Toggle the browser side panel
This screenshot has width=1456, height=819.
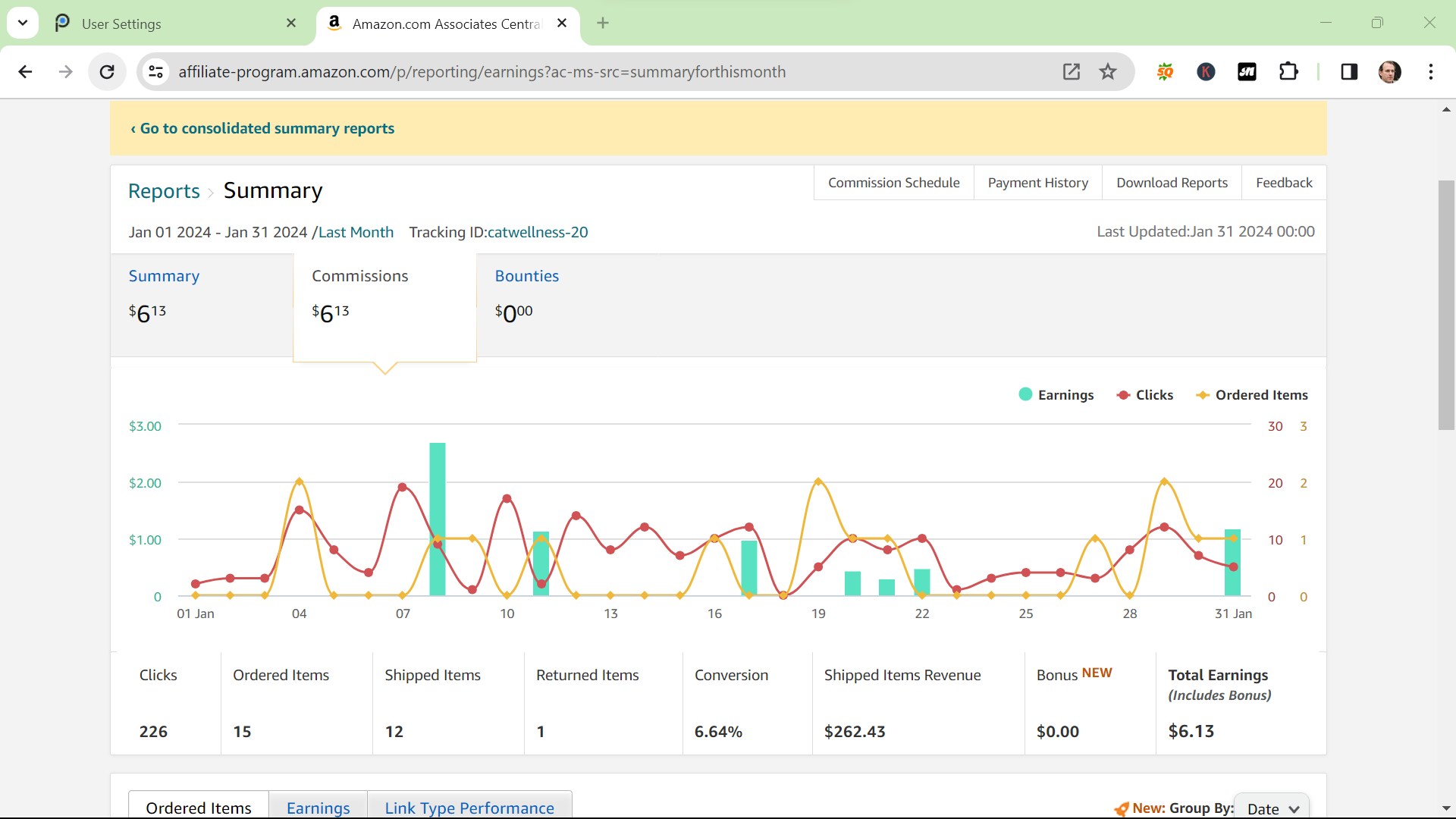click(x=1349, y=72)
